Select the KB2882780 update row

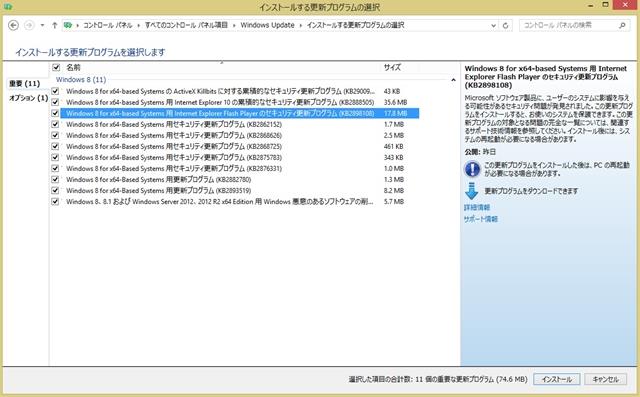coord(240,179)
